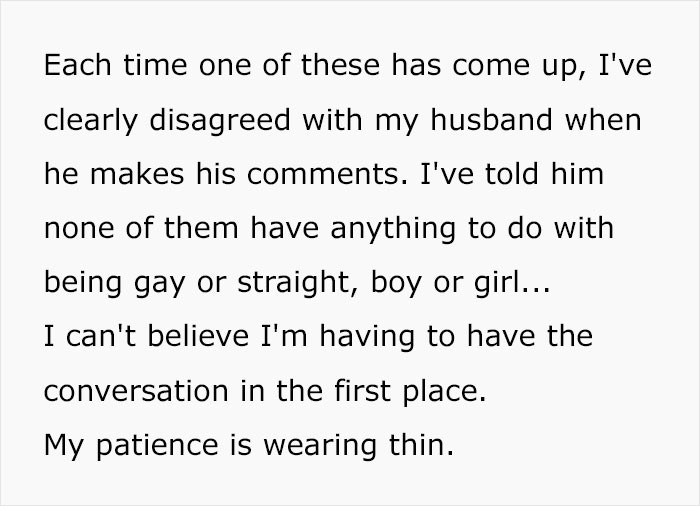The image size is (700, 506).
Task: Click the word 'Each' at the start
Action: 77,65
